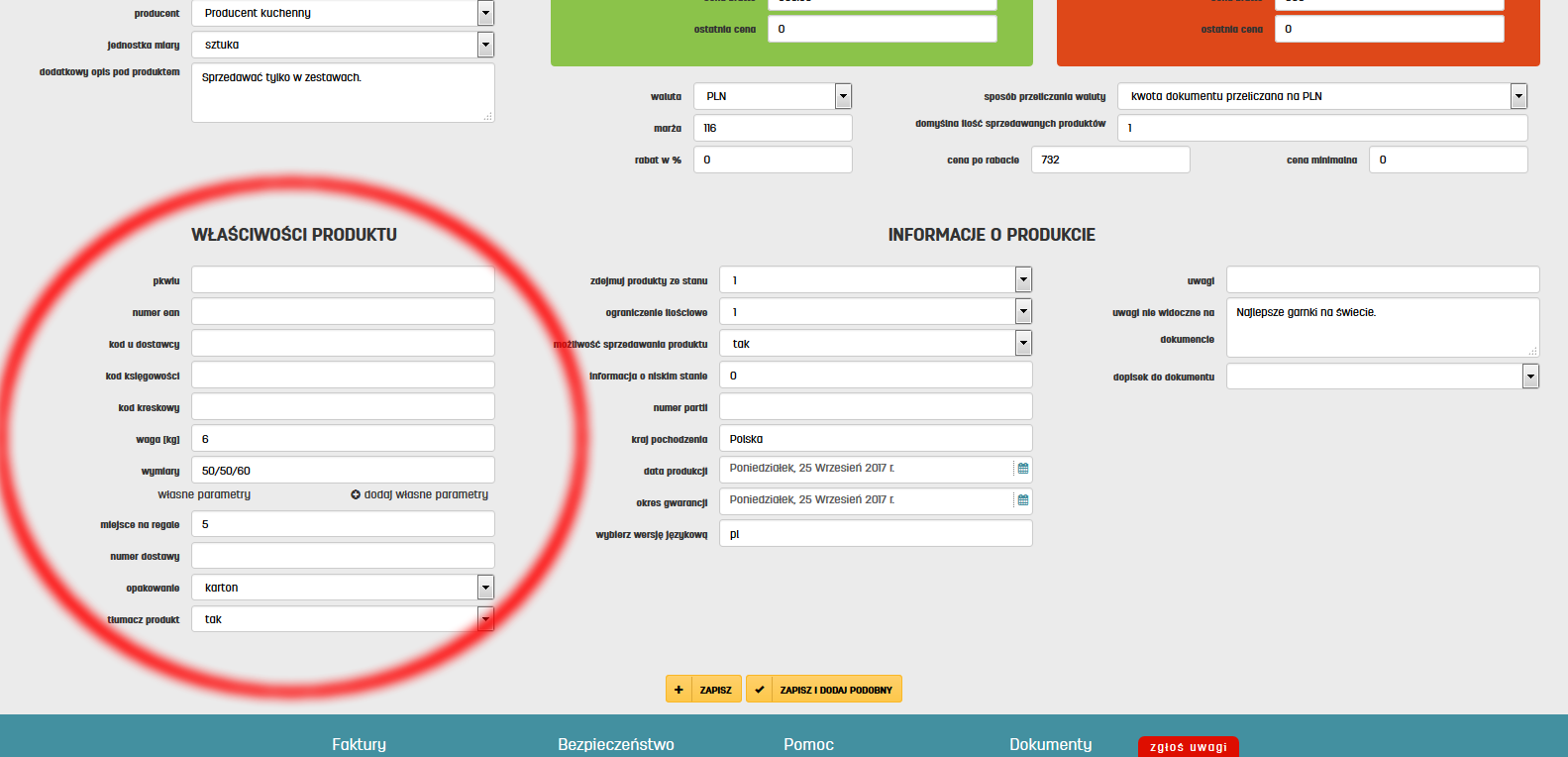1568x757 pixels.
Task: Click the kod księgowości field
Action: (343, 375)
